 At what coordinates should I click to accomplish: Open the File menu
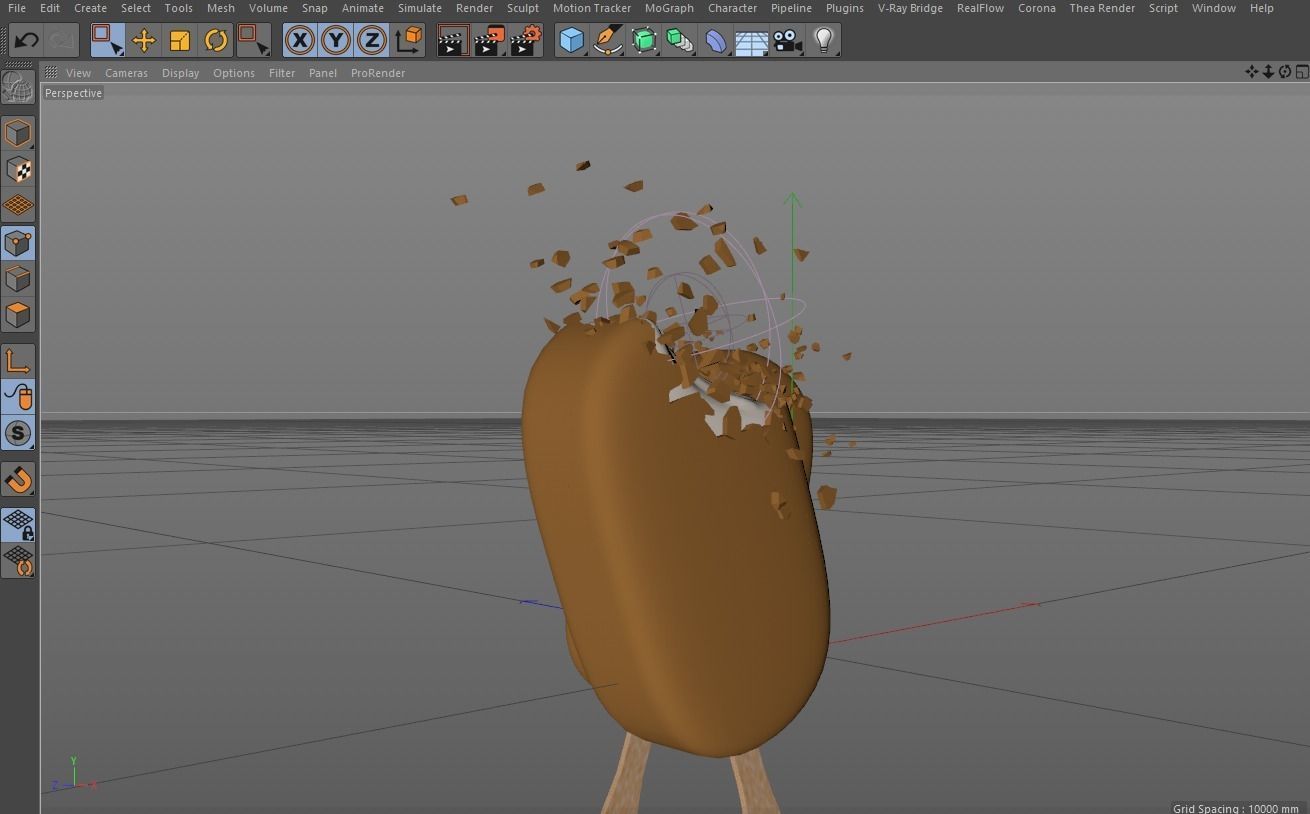click(x=17, y=8)
